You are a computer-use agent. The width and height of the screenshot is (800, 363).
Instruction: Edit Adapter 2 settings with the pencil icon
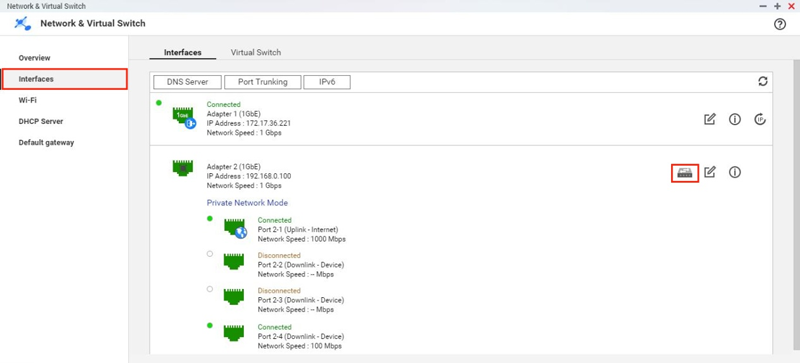(x=710, y=172)
